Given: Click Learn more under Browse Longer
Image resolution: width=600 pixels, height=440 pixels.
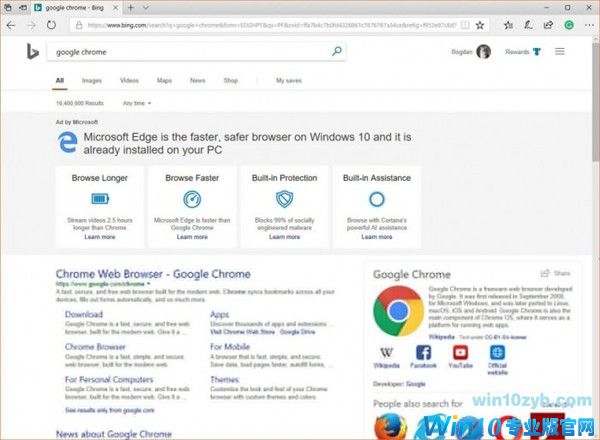Looking at the screenshot, I should [x=99, y=237].
